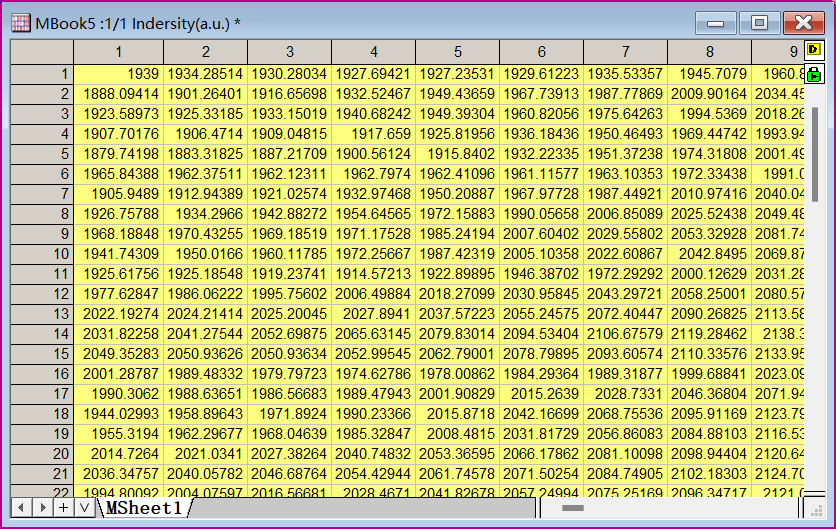The width and height of the screenshot is (836, 529).
Task: Select row 10 header
Action: pyautogui.click(x=41, y=254)
